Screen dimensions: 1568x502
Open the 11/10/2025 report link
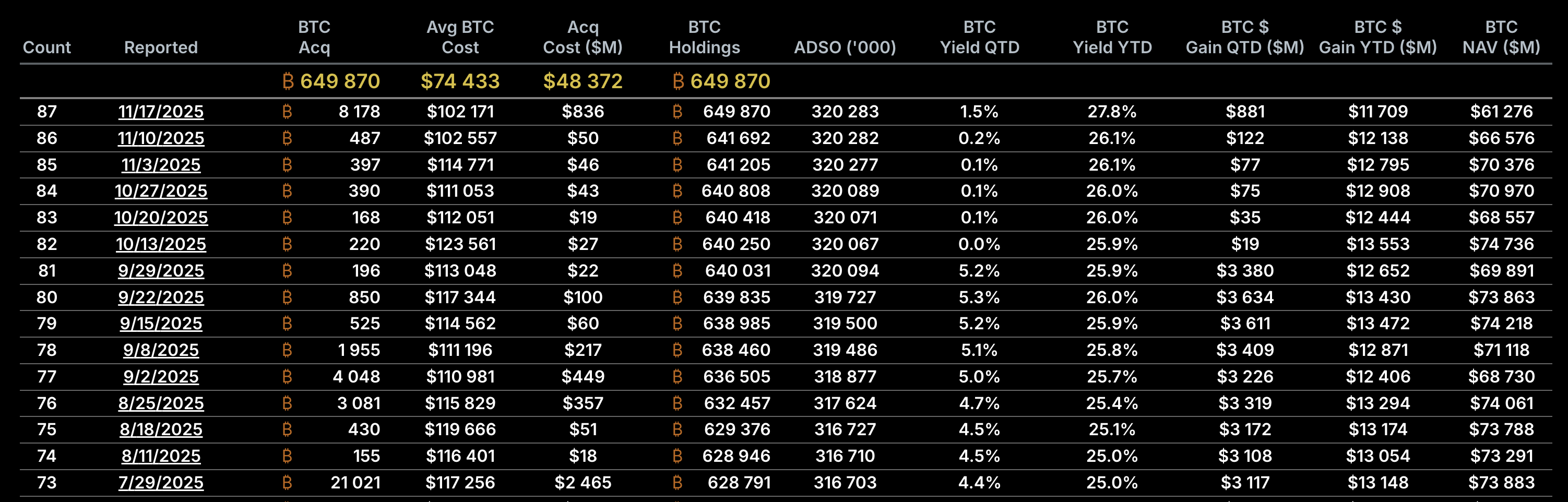pos(161,138)
